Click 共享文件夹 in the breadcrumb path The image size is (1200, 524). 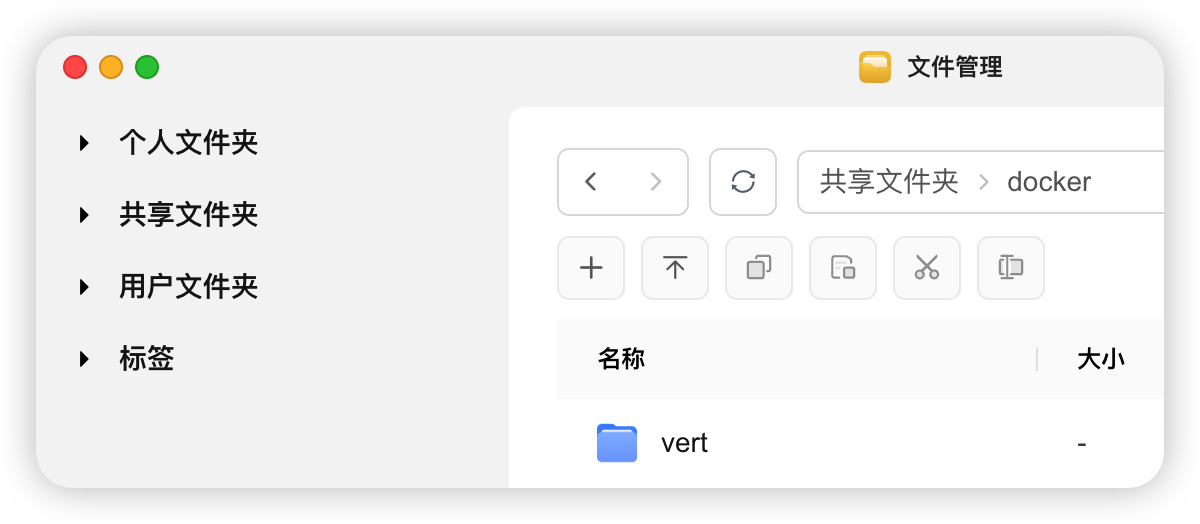point(889,182)
